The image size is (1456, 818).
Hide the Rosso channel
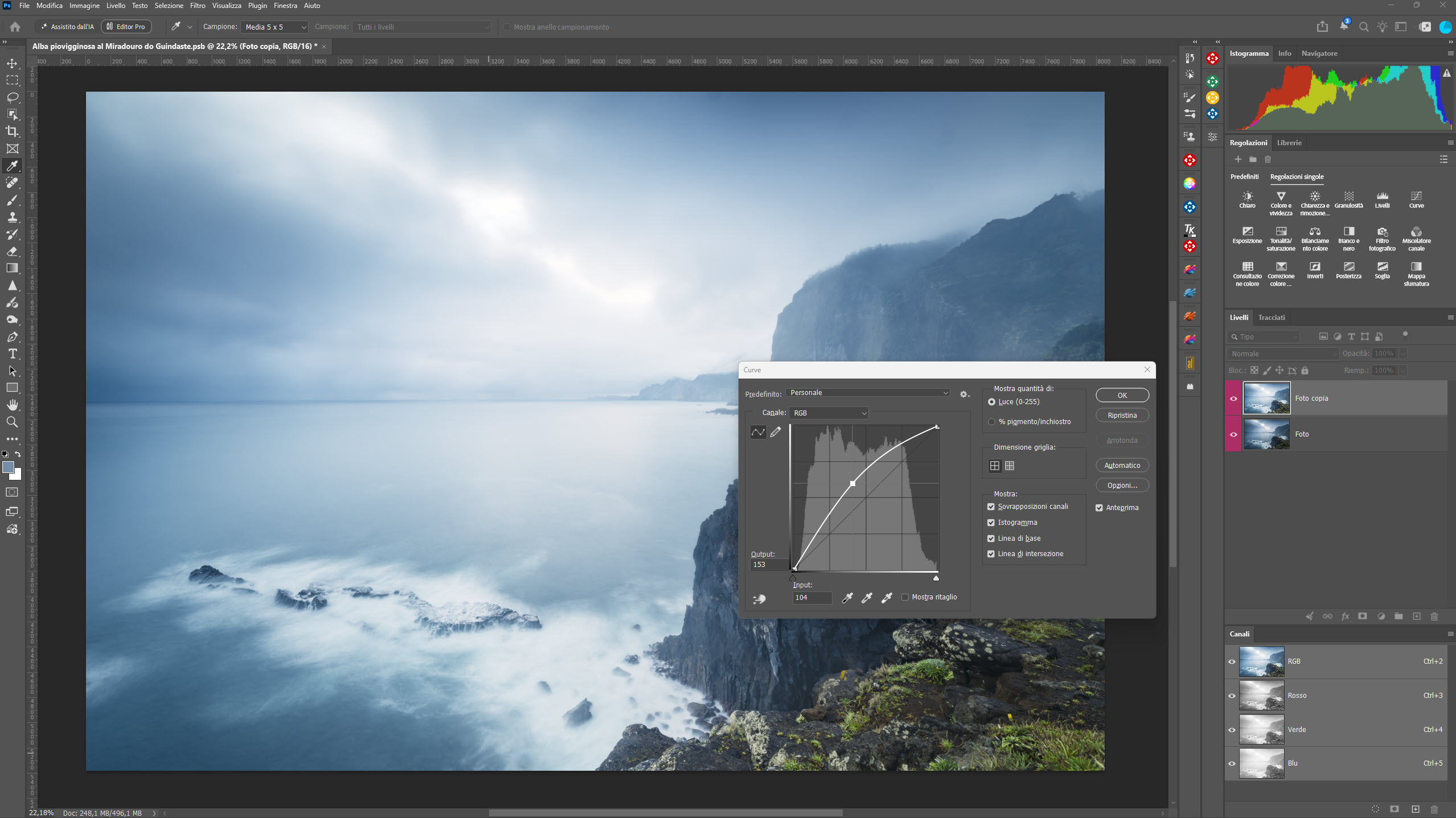pyautogui.click(x=1232, y=696)
